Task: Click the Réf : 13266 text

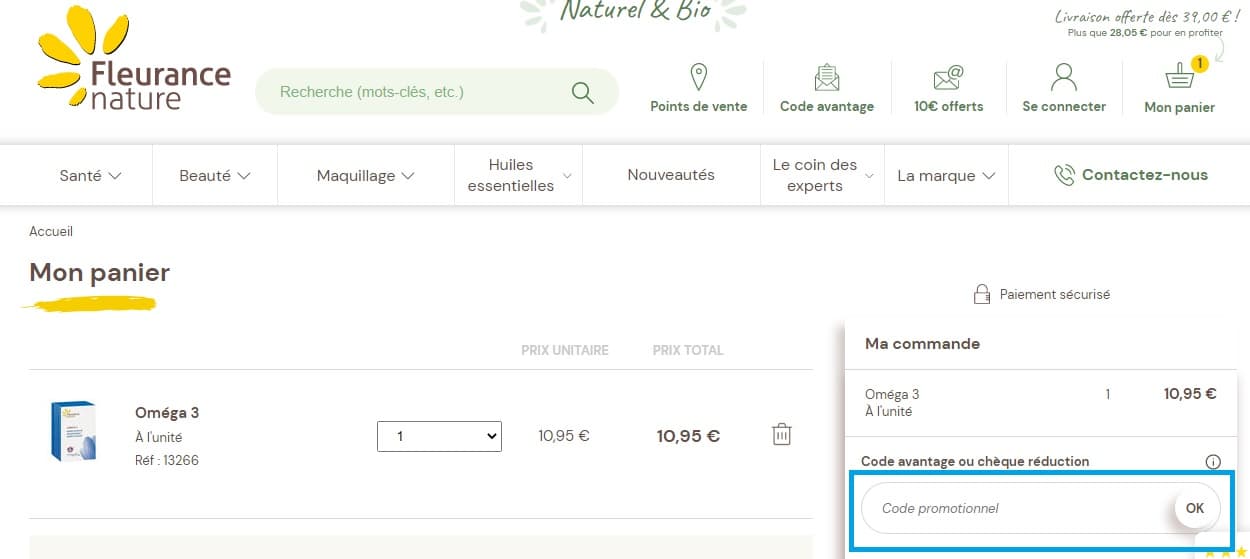Action: 167,461
